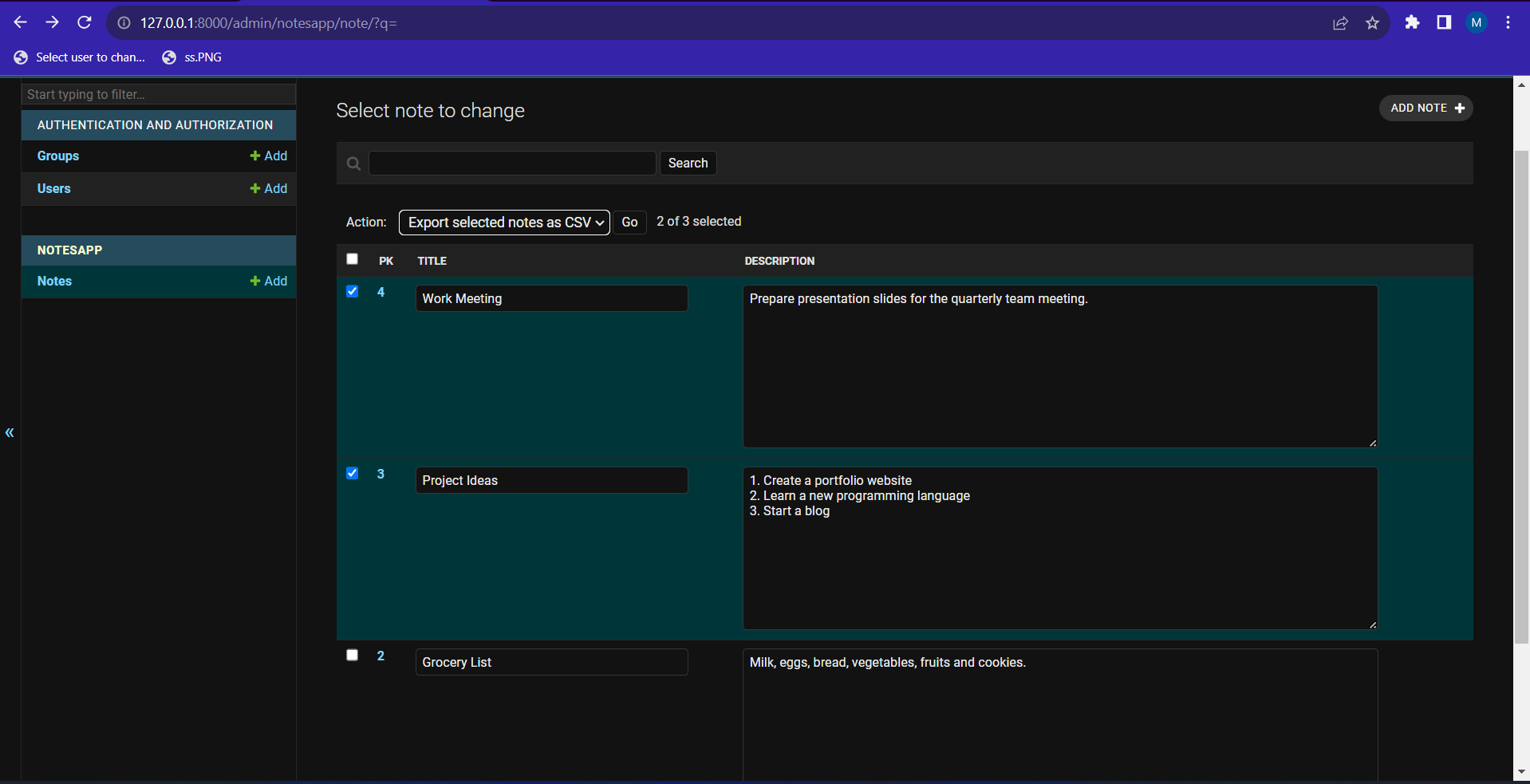
Task: Go back to the previous page in browser
Action: coord(21,22)
